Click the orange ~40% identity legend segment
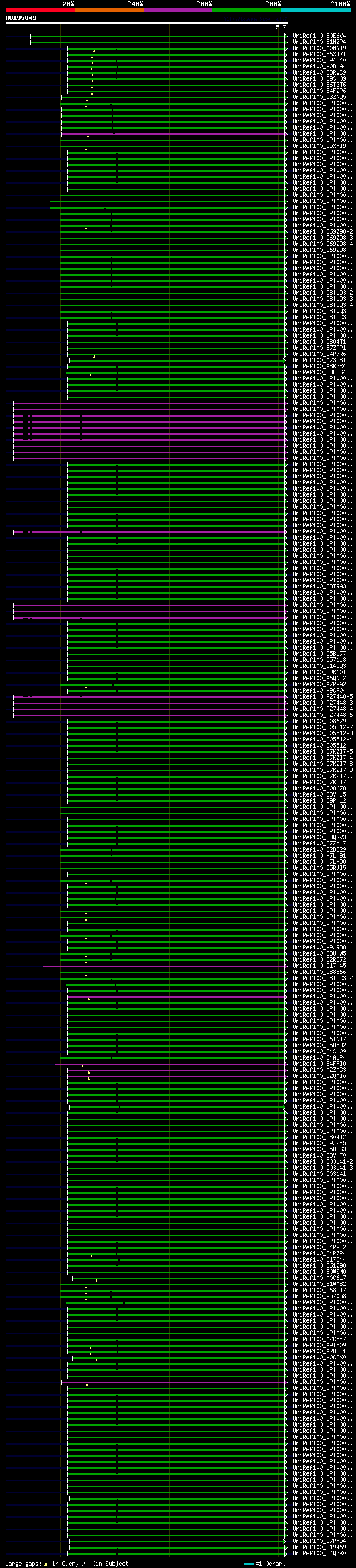The width and height of the screenshot is (356, 1568). click(109, 10)
